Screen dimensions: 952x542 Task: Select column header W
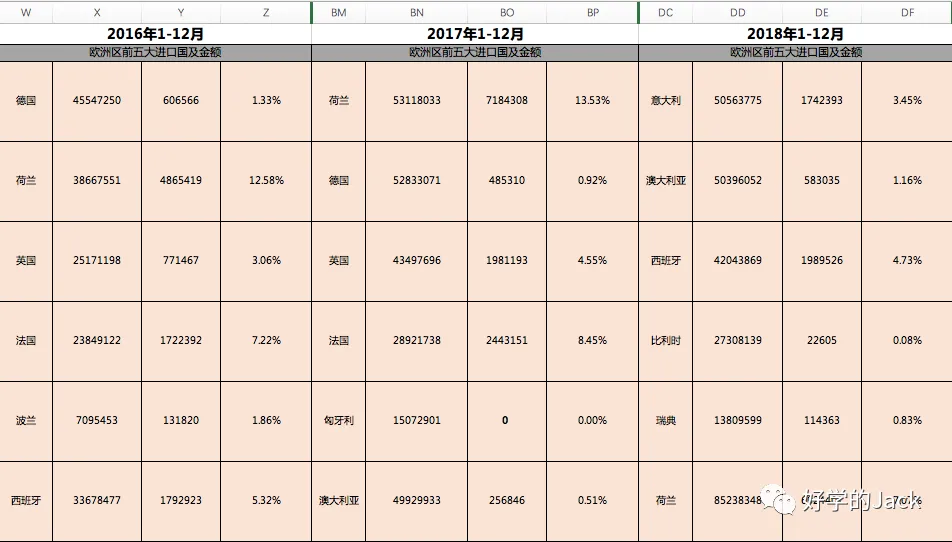click(26, 13)
